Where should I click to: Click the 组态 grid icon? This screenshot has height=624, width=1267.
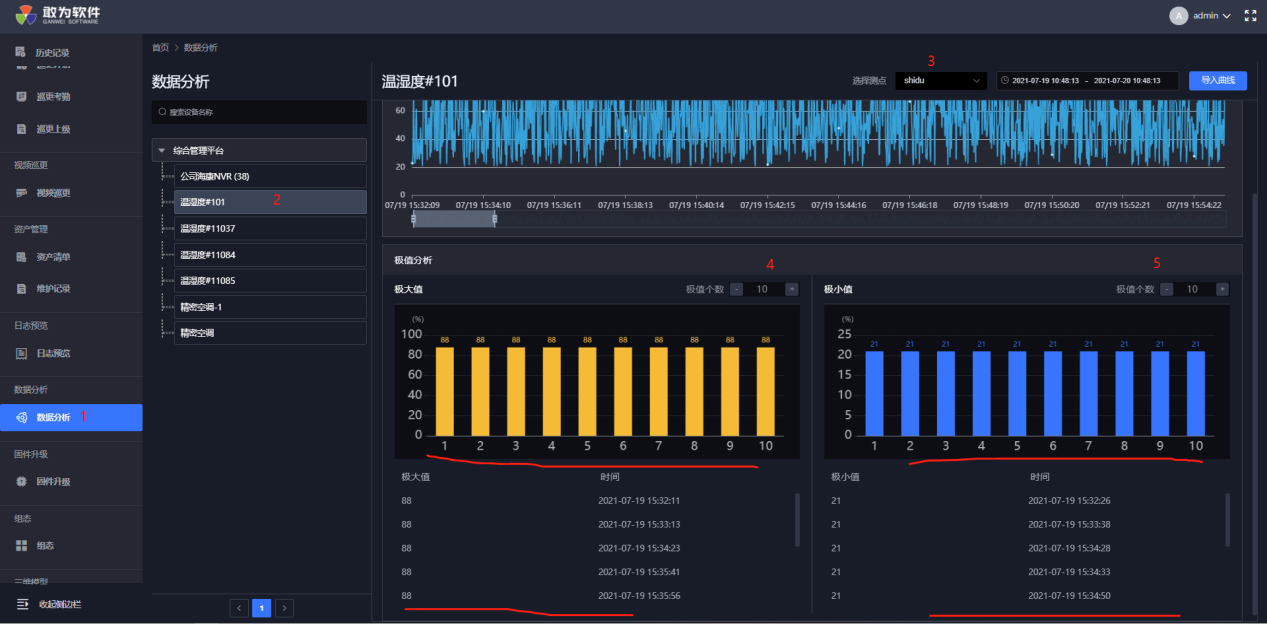pos(21,545)
